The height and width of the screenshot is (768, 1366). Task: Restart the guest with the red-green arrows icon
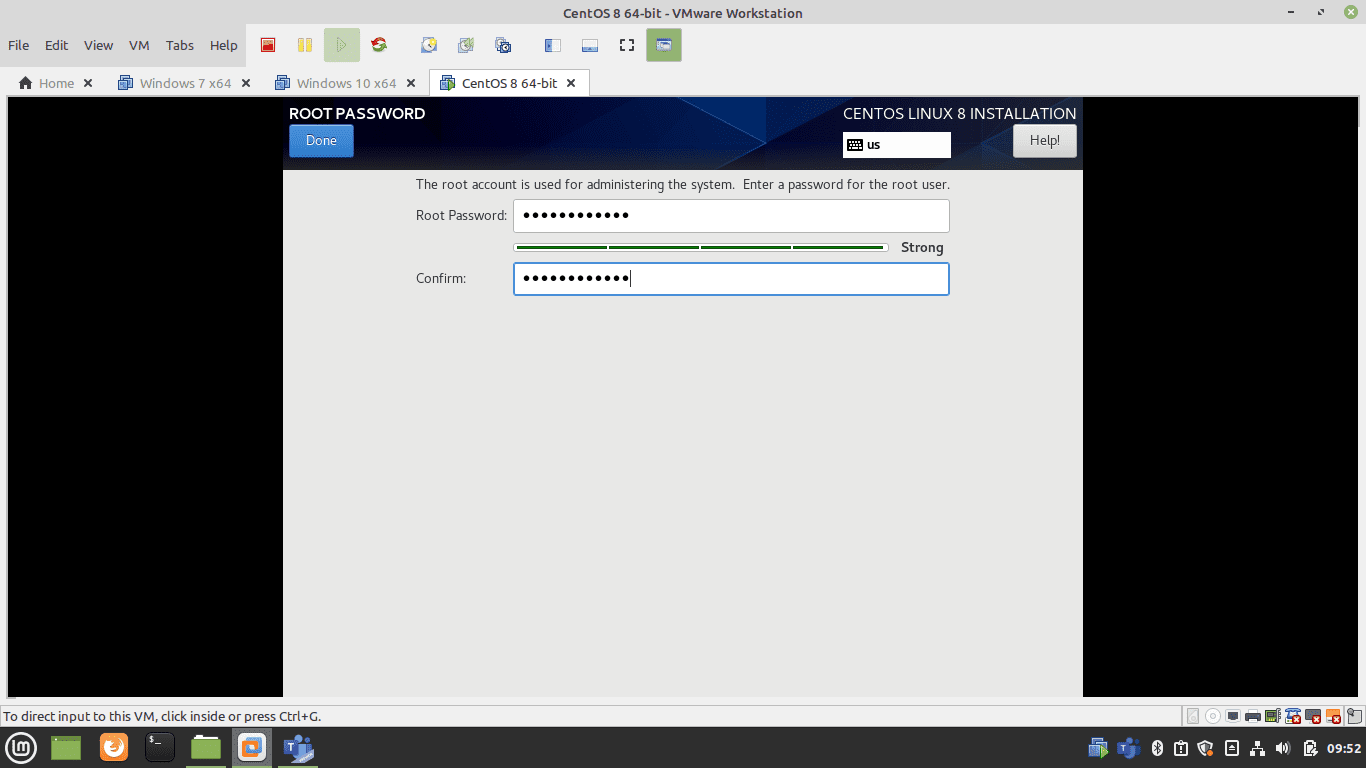(x=378, y=45)
